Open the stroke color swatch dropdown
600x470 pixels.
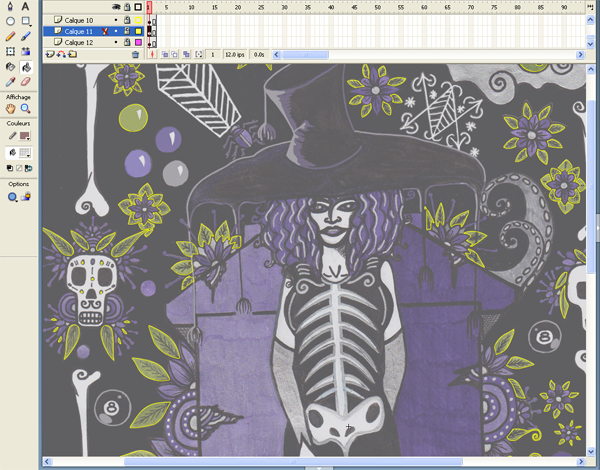[x=26, y=135]
